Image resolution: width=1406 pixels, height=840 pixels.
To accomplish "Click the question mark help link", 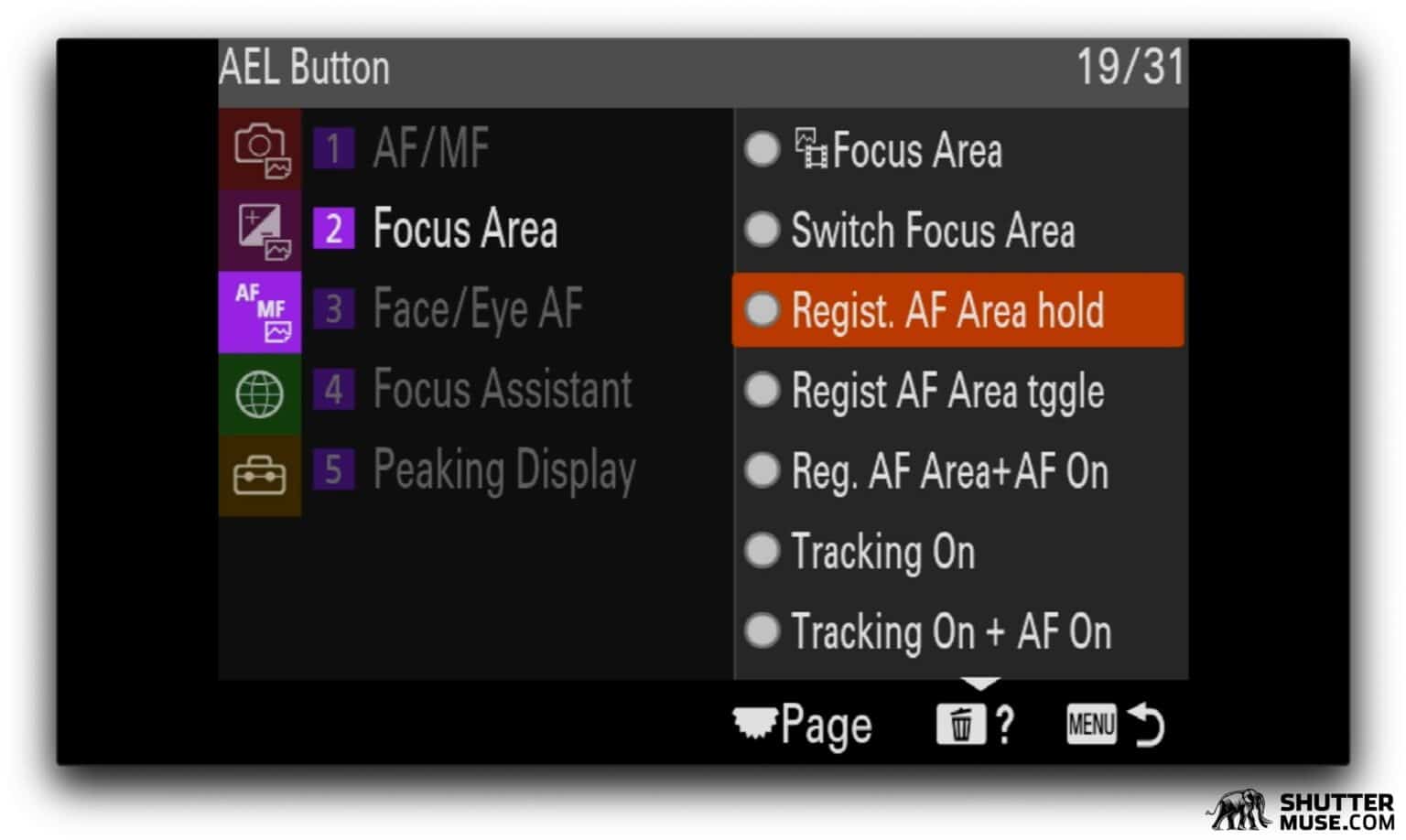I will (x=1005, y=723).
